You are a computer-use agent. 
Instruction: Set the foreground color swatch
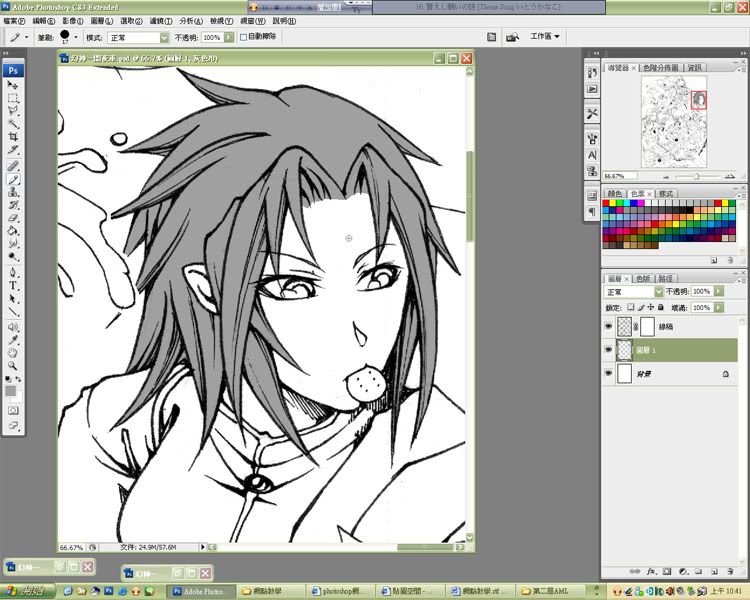point(10,391)
